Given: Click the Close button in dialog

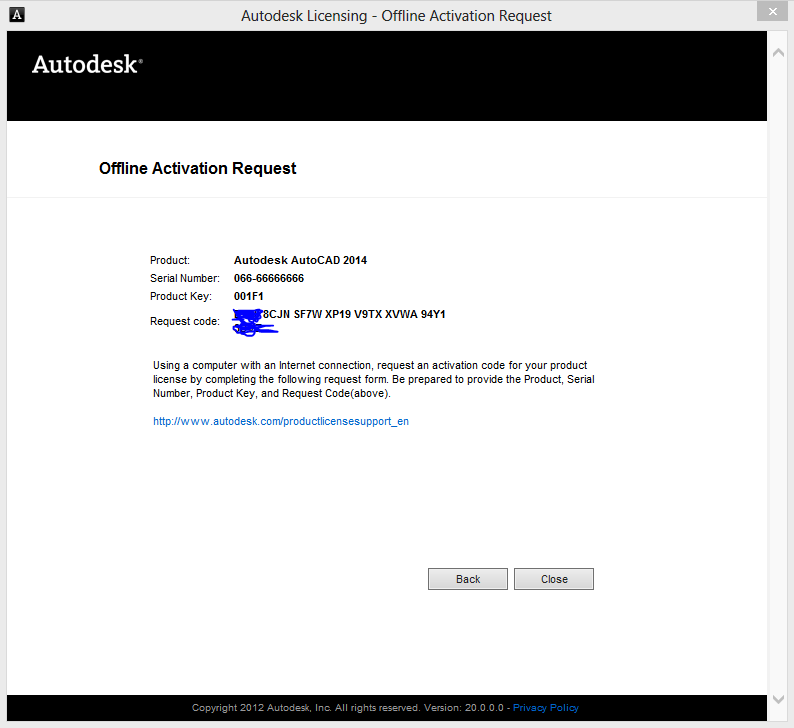Looking at the screenshot, I should point(554,579).
